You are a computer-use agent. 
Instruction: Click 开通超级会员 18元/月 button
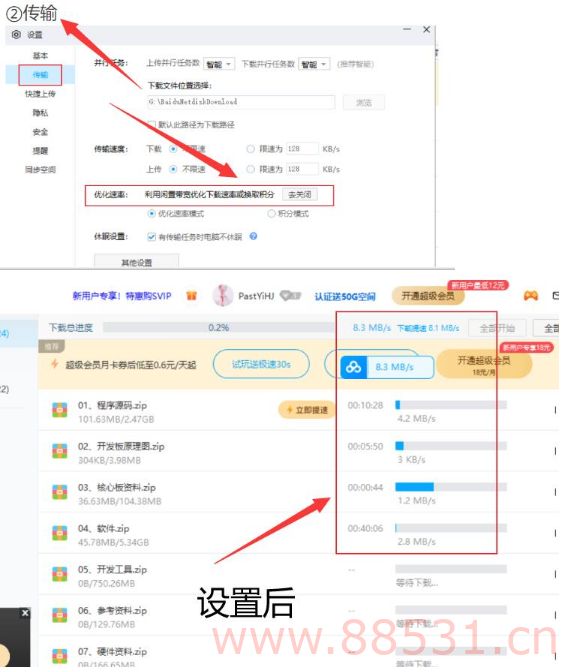484,364
